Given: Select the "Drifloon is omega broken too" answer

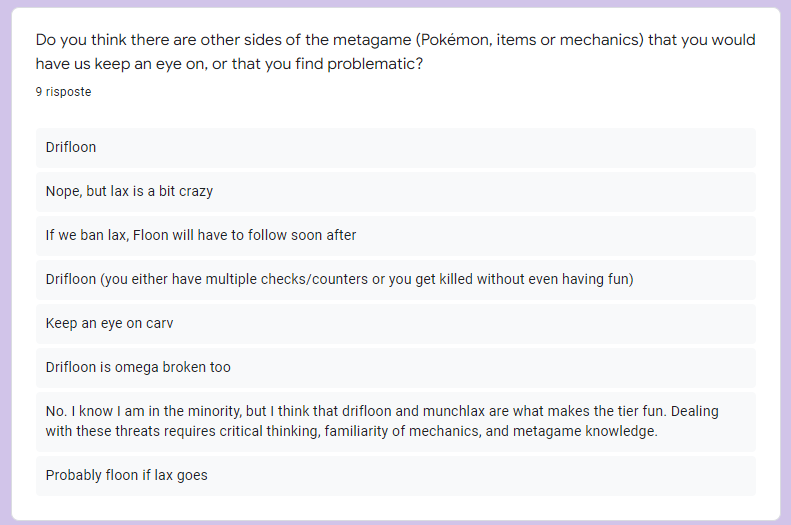Looking at the screenshot, I should pos(138,367).
